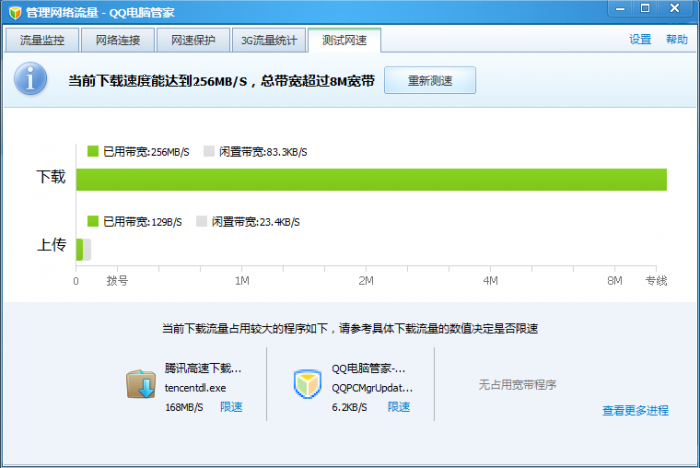Click the QQPCMgrUpdate shield icon
This screenshot has width=700, height=468.
308,384
